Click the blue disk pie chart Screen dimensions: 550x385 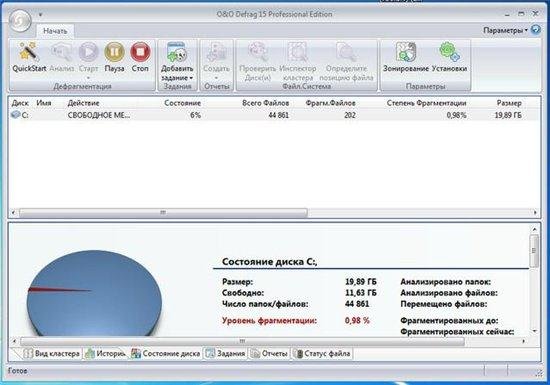click(x=94, y=293)
